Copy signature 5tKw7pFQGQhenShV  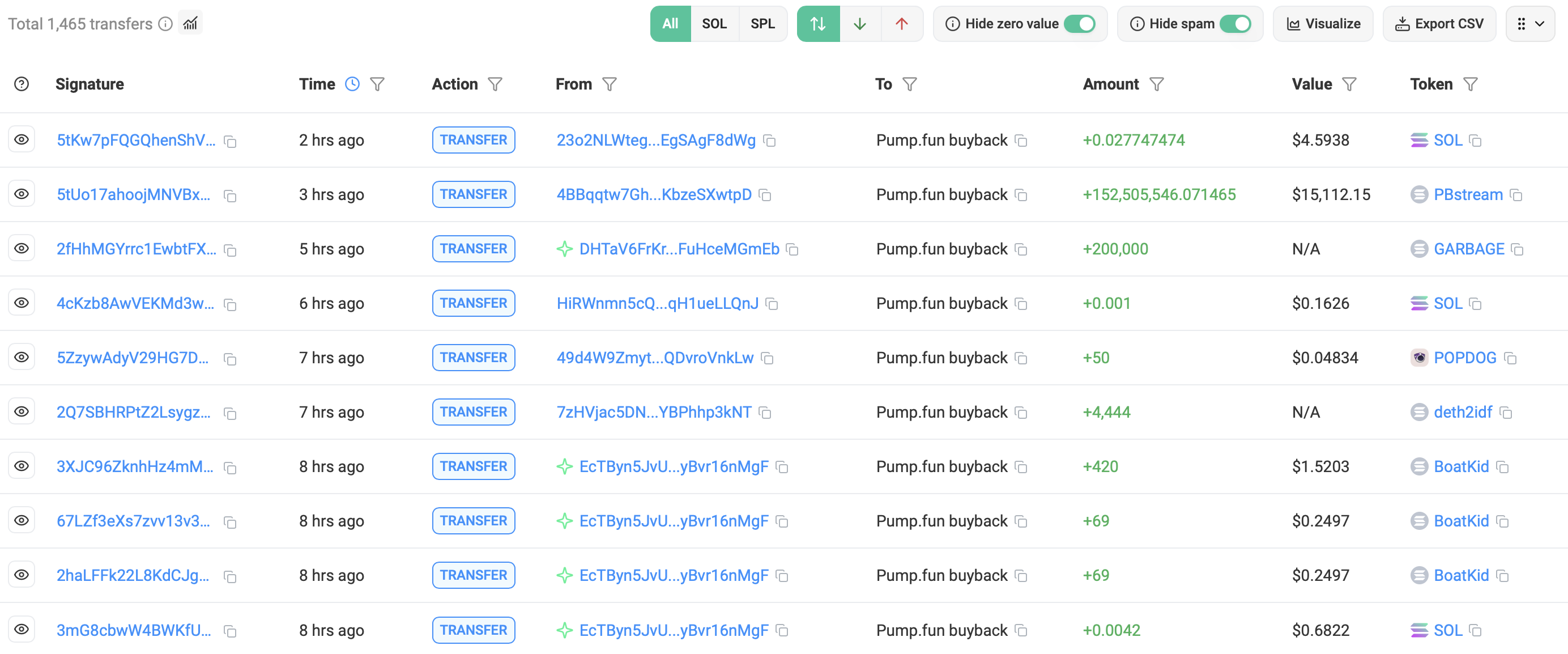point(229,141)
